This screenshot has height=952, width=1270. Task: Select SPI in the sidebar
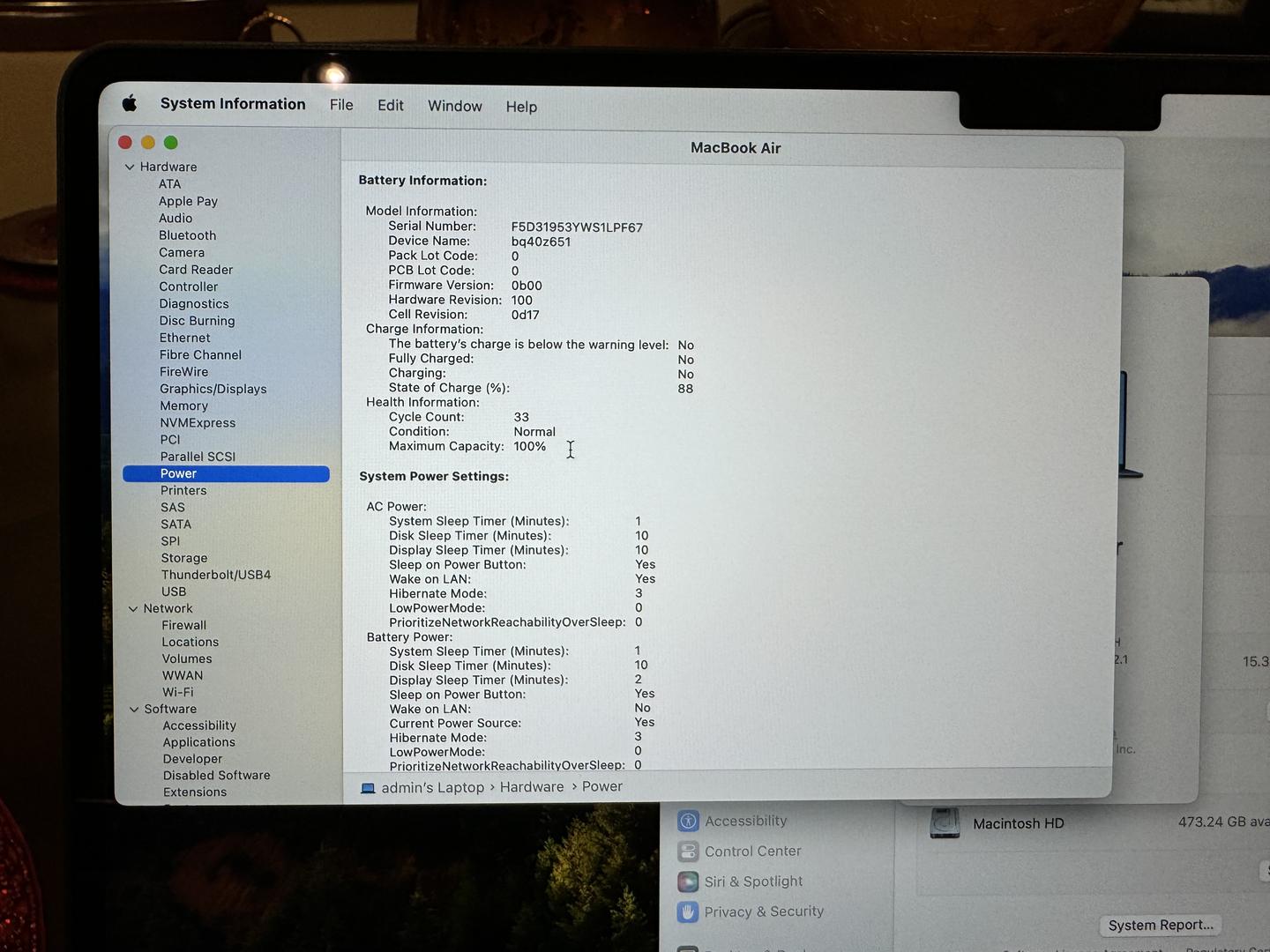170,541
